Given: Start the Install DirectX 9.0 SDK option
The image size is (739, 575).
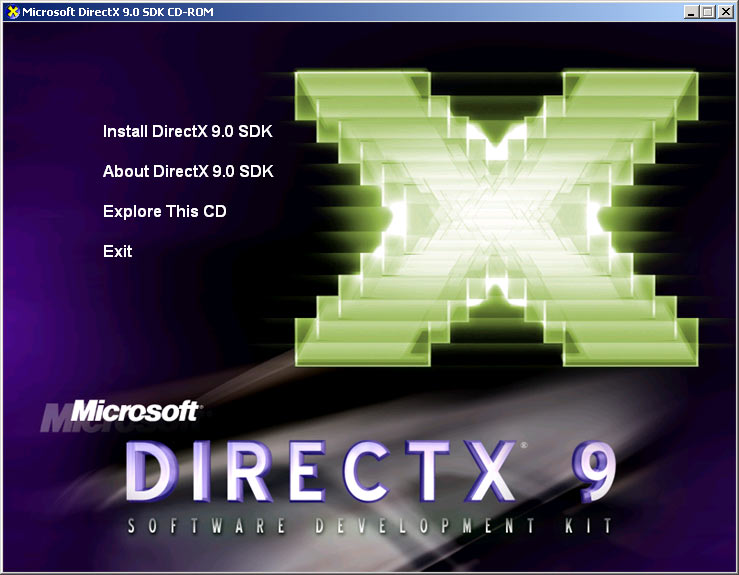Looking at the screenshot, I should [188, 131].
